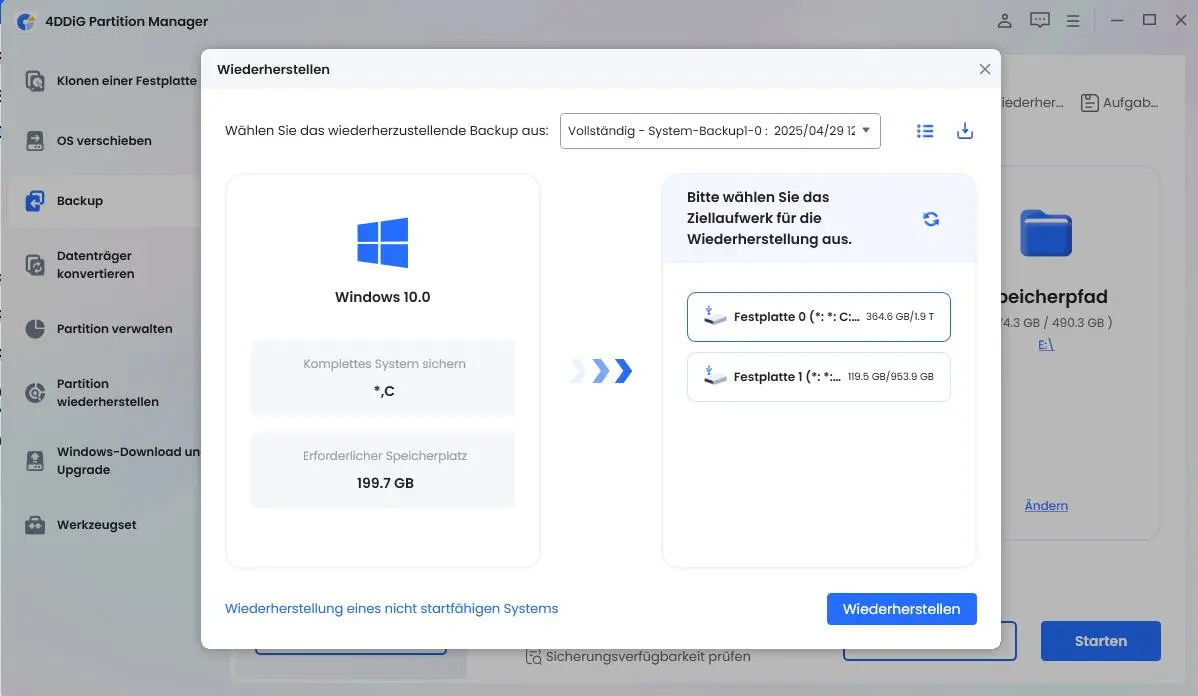
Task: Click the Klonen einer Festplatte icon
Action: click(x=35, y=81)
